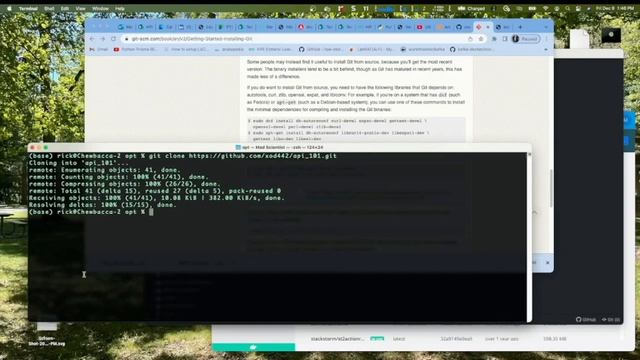
Task: Open the Chrome three-dot menu
Action: coord(546,39)
